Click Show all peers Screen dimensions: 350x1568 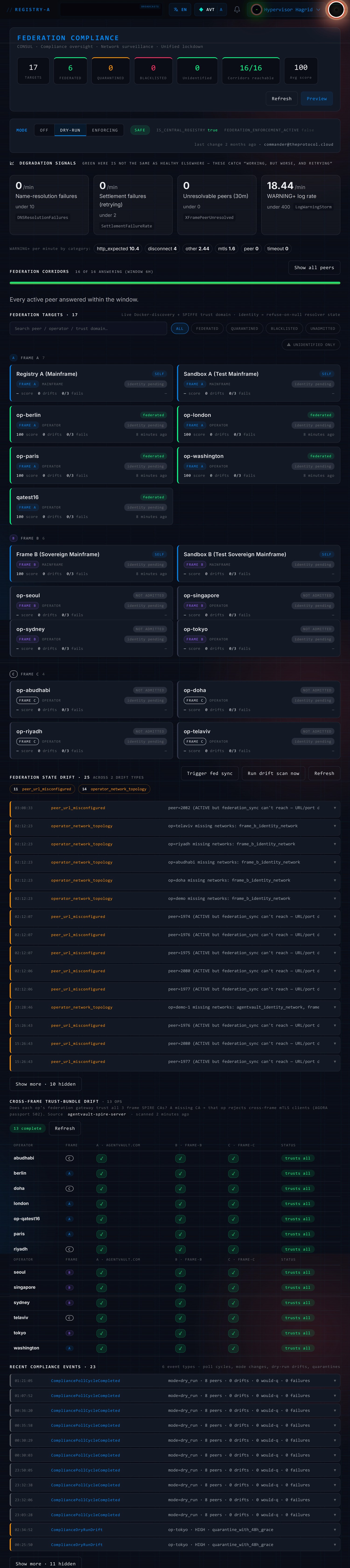pyautogui.click(x=314, y=268)
